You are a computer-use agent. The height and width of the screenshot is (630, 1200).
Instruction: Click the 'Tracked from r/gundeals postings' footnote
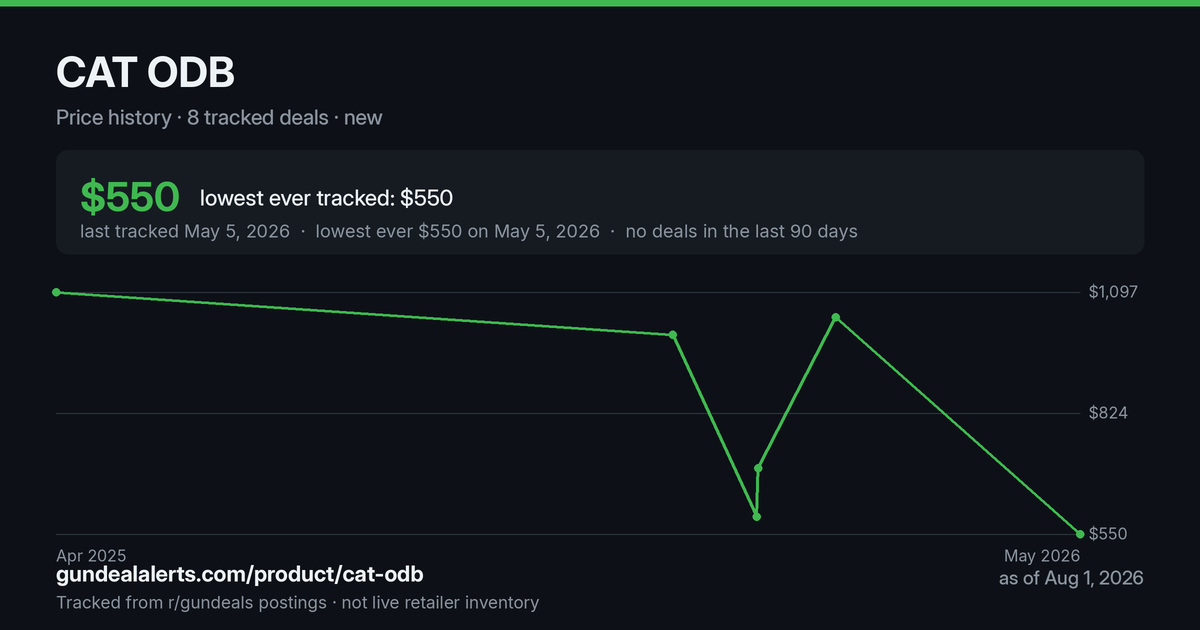coord(191,602)
